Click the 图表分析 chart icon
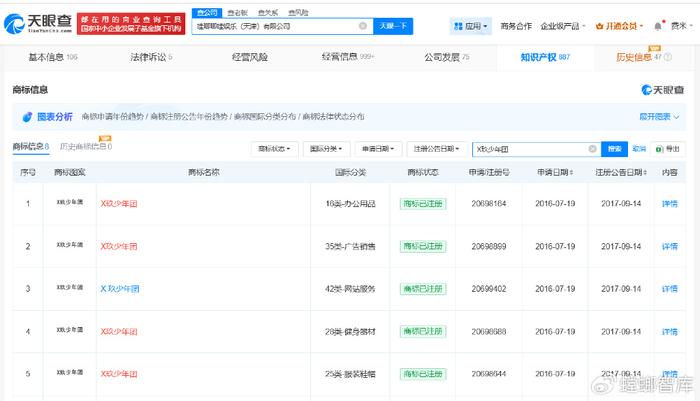 coord(27,117)
